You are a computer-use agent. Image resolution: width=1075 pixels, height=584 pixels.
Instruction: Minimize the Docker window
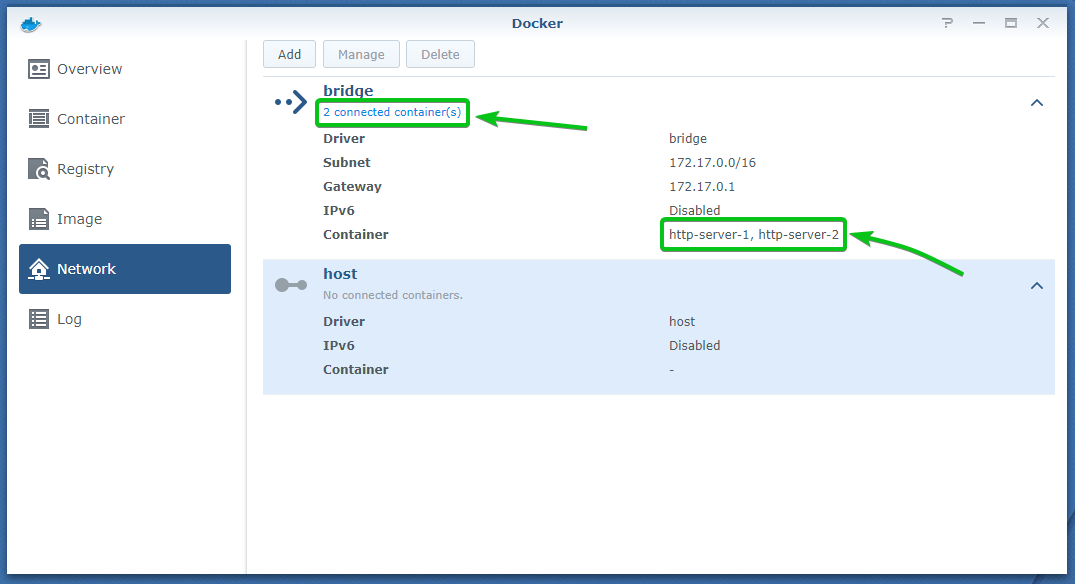[x=979, y=23]
